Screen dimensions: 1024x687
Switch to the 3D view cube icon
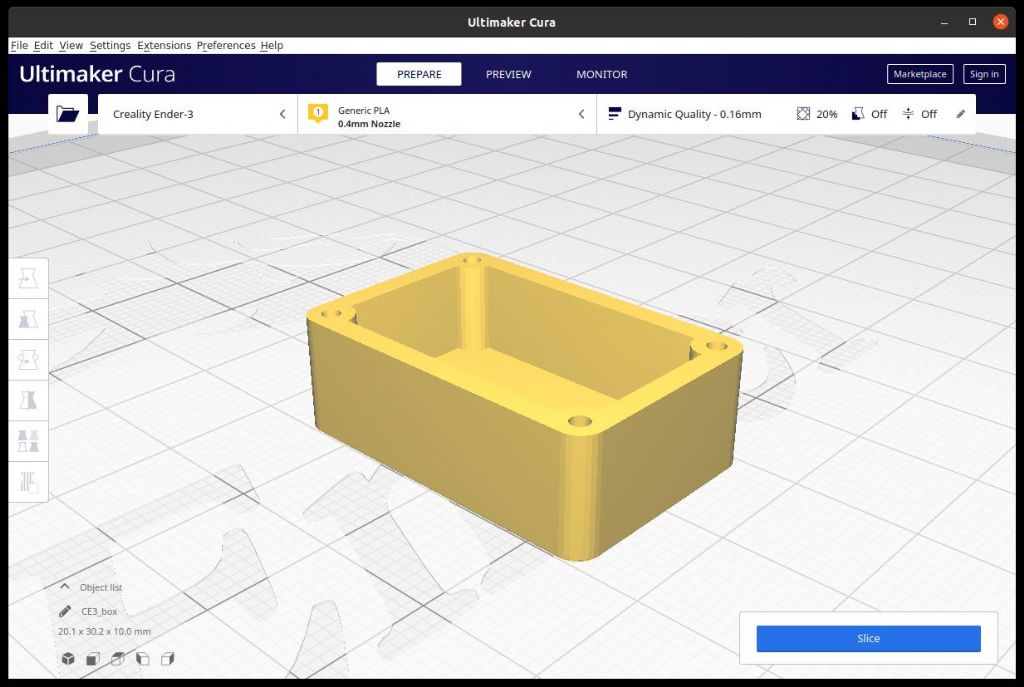[x=68, y=658]
